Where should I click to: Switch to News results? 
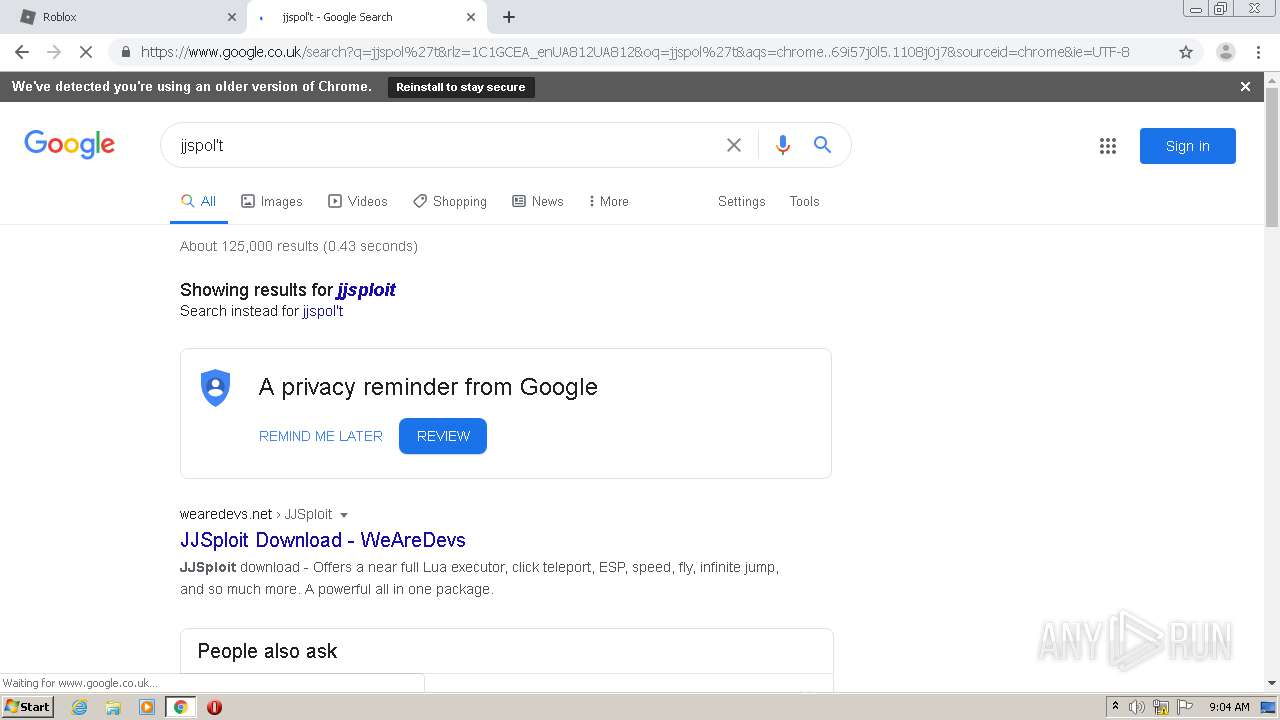pyautogui.click(x=538, y=201)
